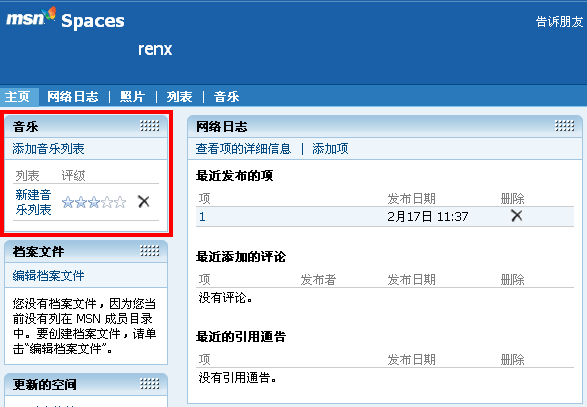The width and height of the screenshot is (587, 407).
Task: Click the MSN Spaces logo
Action: 65,18
